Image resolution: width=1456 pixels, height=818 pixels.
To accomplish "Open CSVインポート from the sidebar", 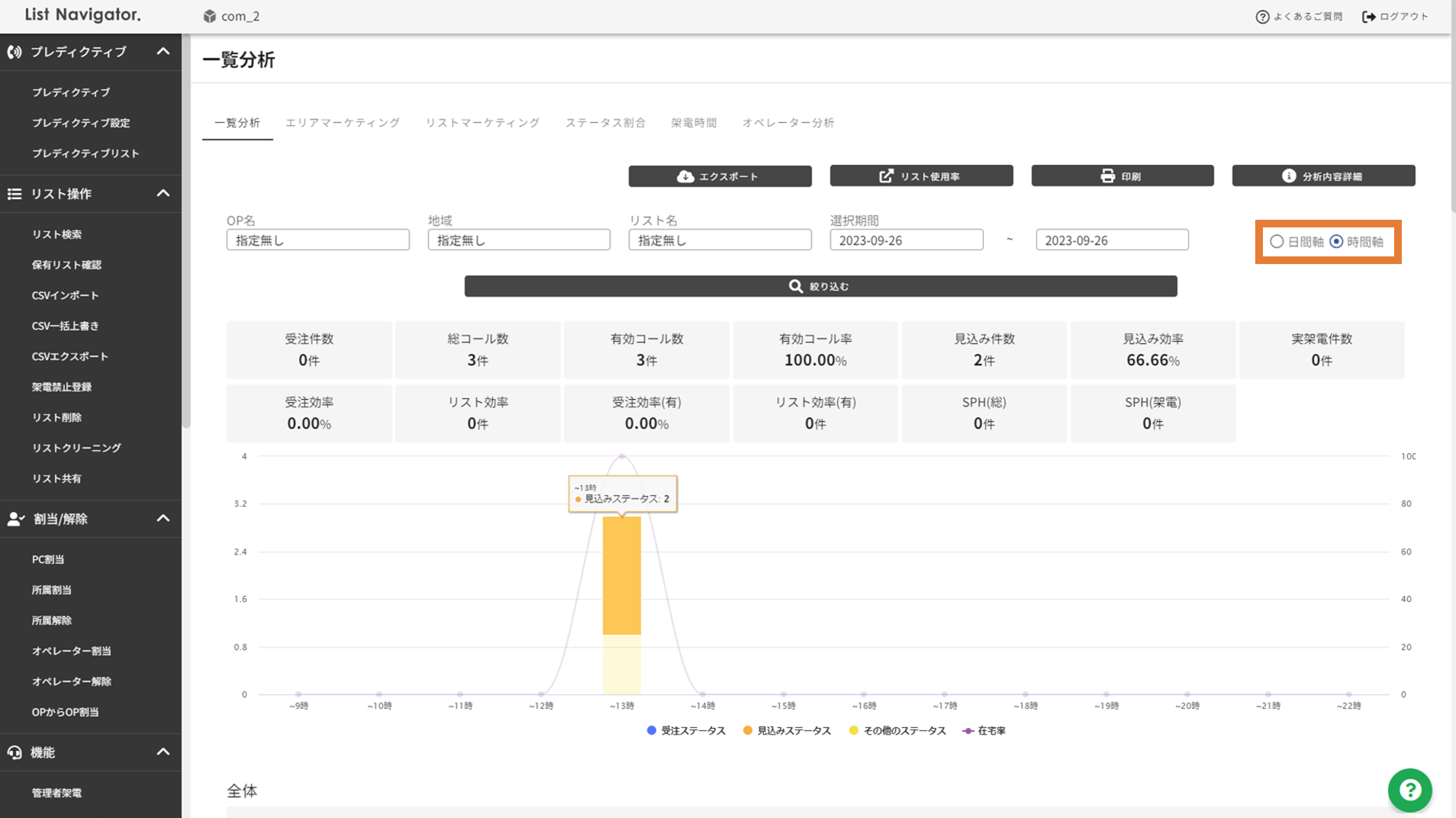I will click(x=66, y=295).
